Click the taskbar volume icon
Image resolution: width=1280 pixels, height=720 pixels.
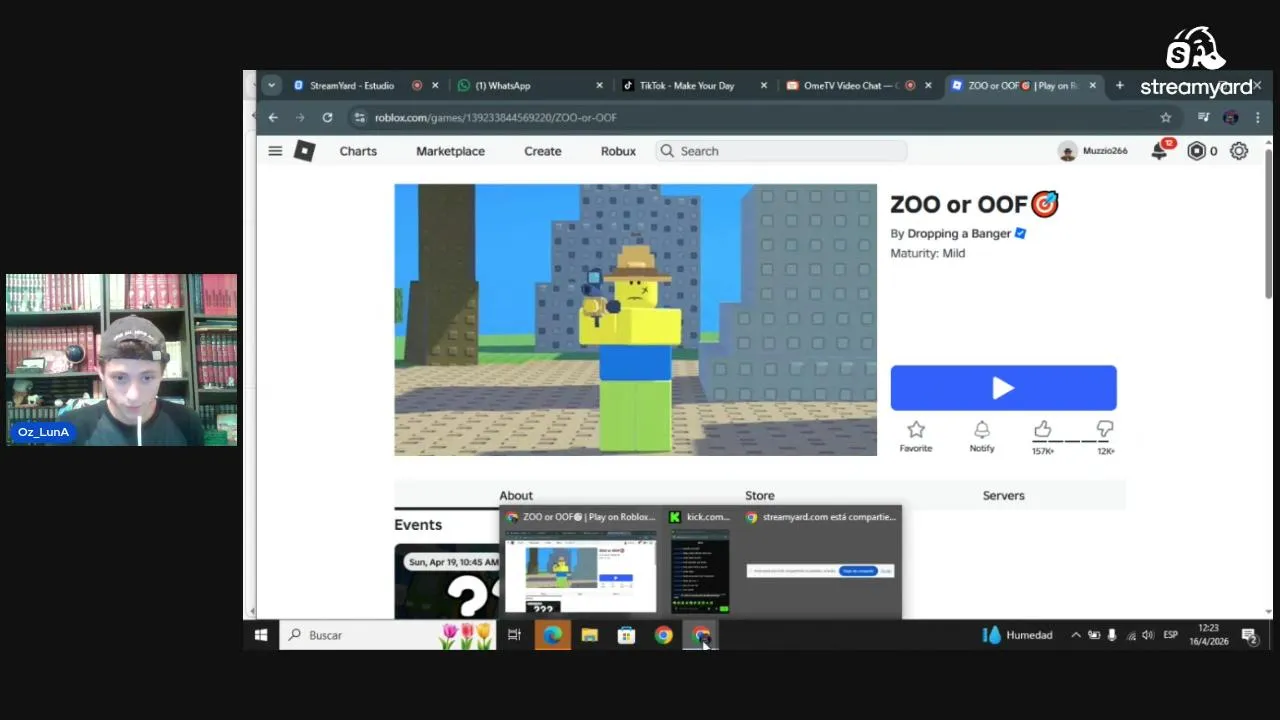(1148, 635)
